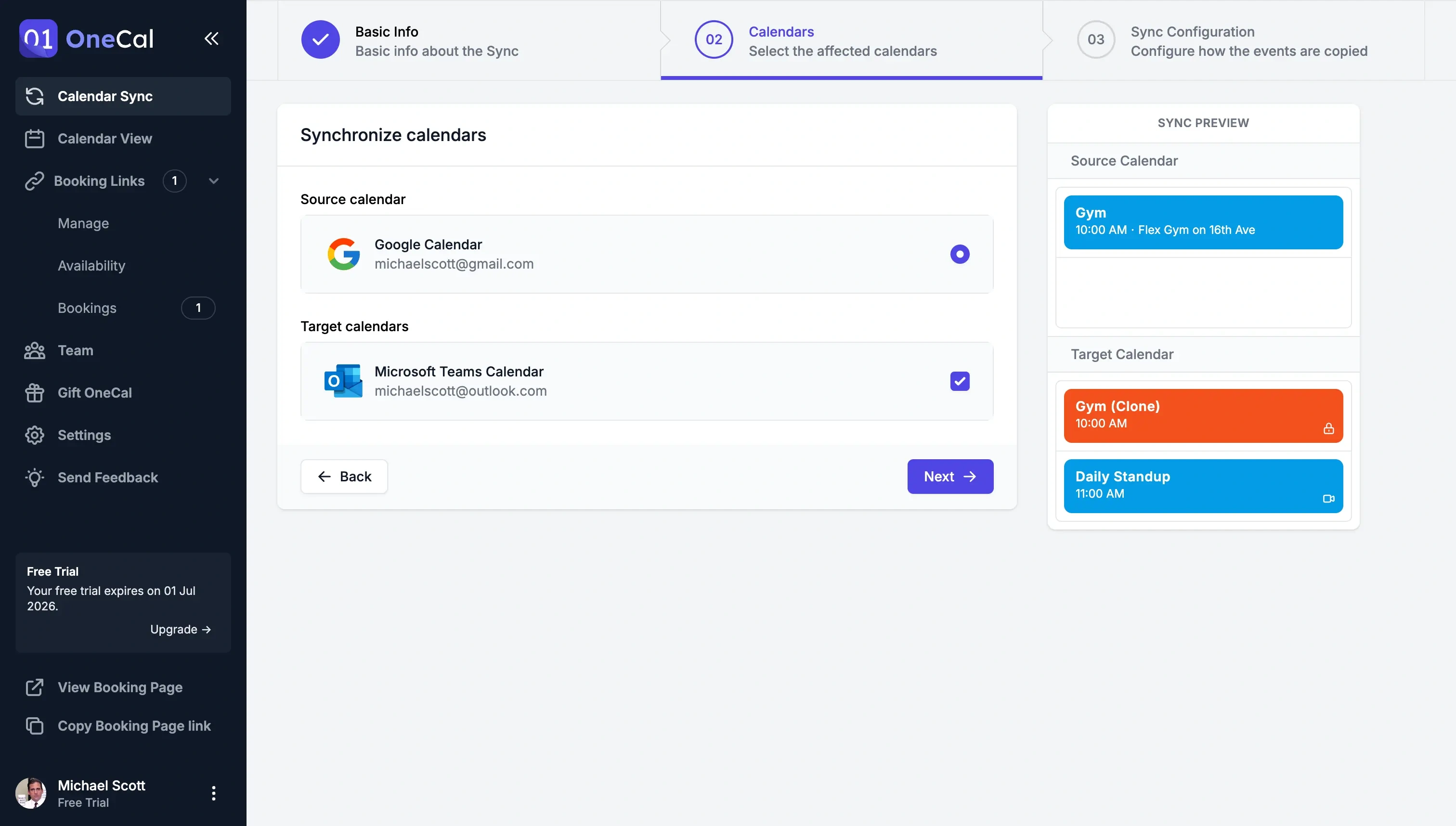Click the Calendar Sync sidebar icon

[34, 96]
